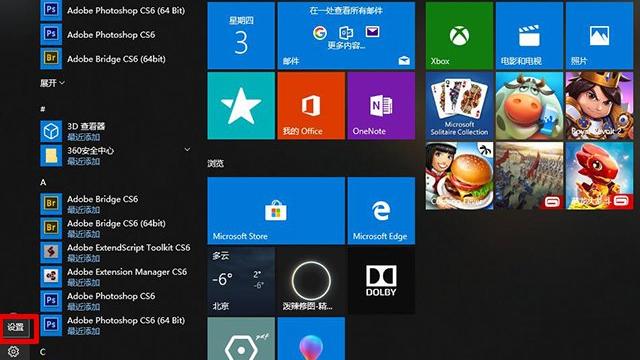This screenshot has height=360, width=640.
Task: Click 更多内容... in the mail tile
Action: tap(346, 46)
